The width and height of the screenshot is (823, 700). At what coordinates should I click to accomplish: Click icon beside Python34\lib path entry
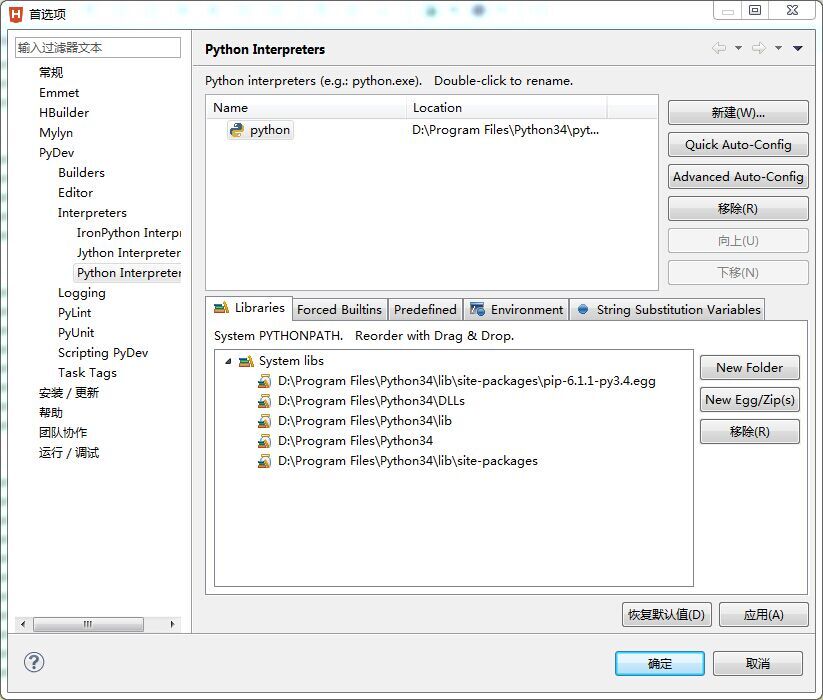(265, 421)
